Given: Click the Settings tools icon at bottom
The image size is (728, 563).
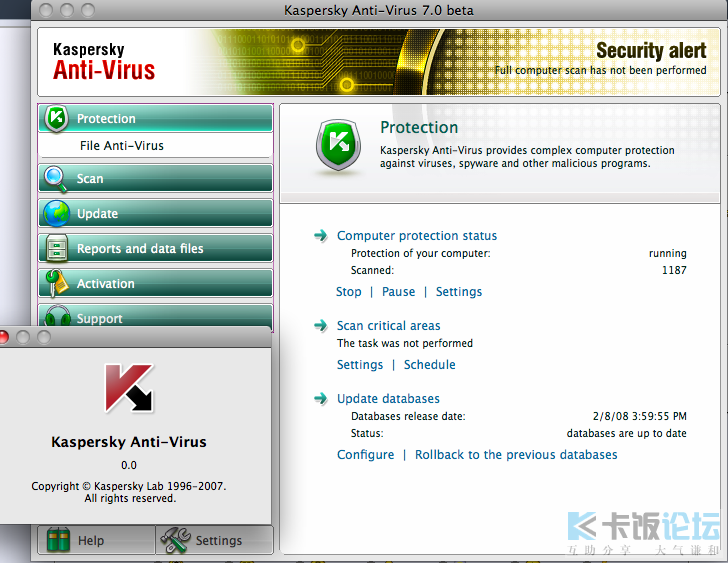Looking at the screenshot, I should [x=175, y=540].
